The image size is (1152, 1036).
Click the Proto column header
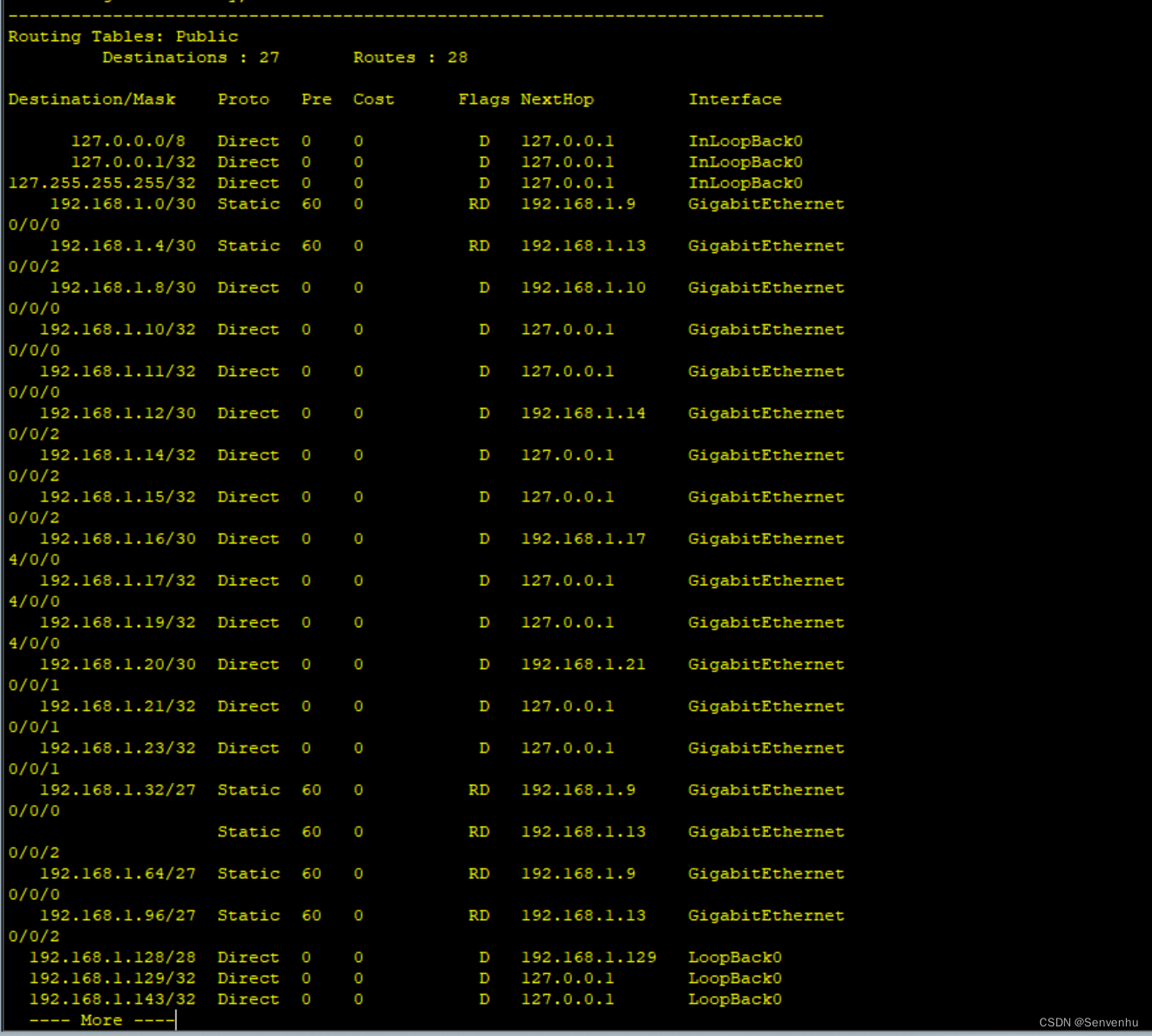pos(243,99)
